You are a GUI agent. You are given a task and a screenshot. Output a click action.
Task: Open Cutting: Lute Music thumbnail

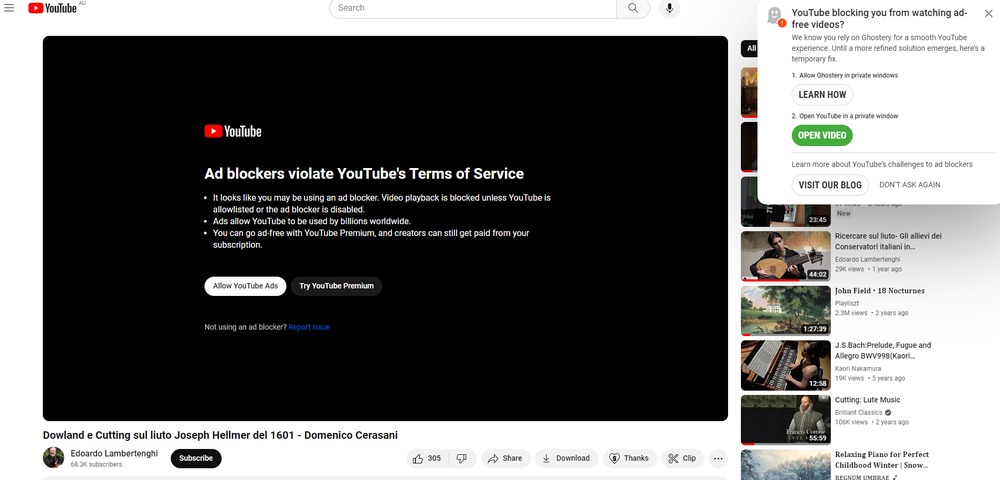(786, 420)
